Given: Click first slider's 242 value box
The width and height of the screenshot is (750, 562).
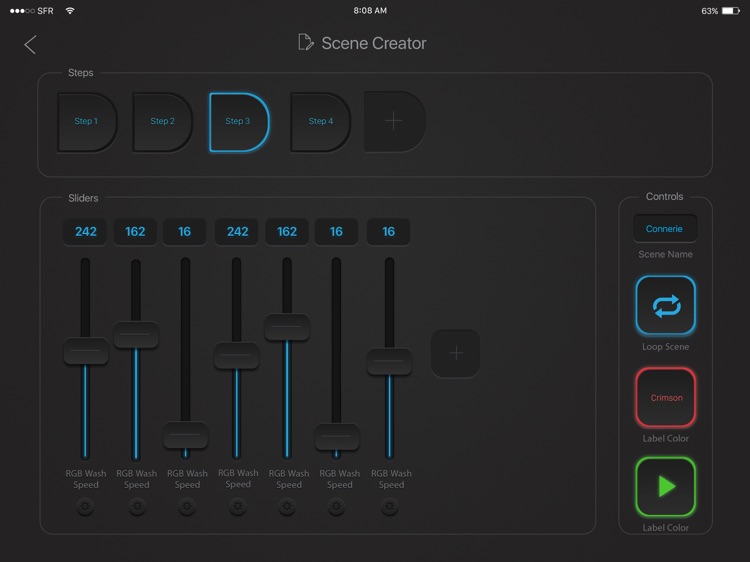Looking at the screenshot, I should (x=85, y=232).
